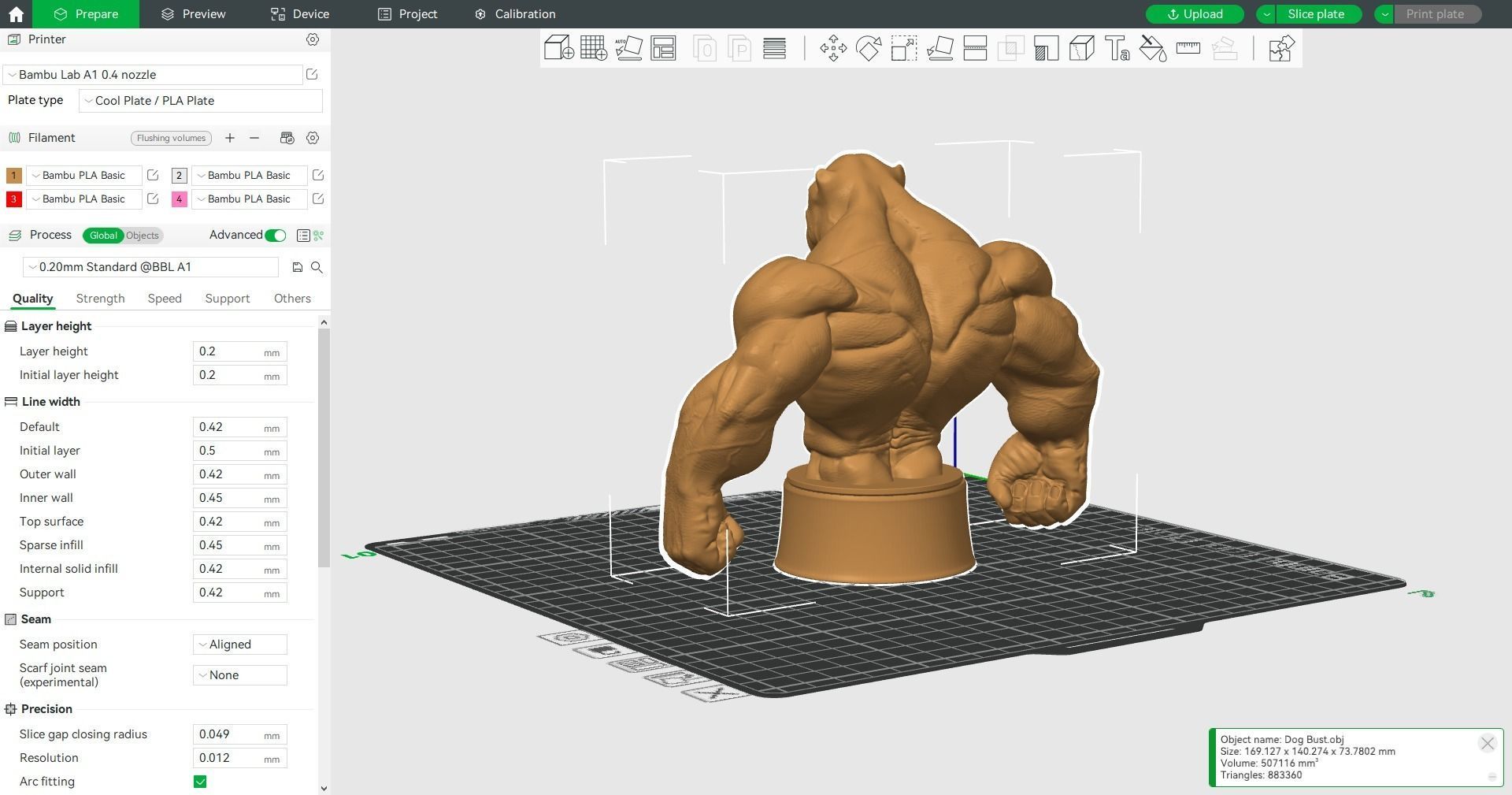The image size is (1512, 795).
Task: Edit the Bambu Lab A1 printer preset
Action: [x=312, y=74]
